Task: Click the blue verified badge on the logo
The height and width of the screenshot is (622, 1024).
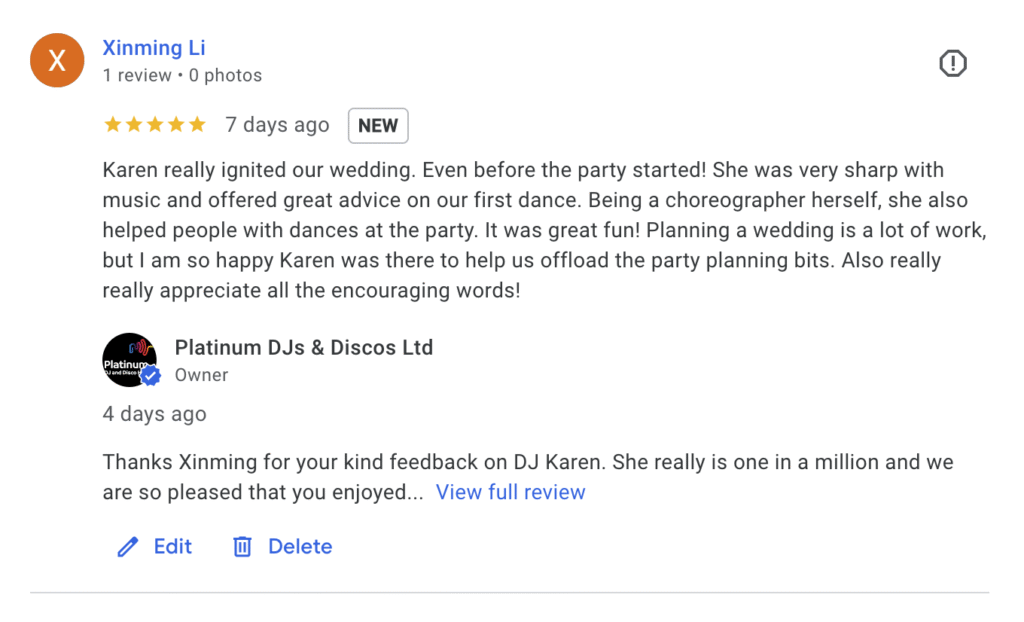Action: (151, 376)
